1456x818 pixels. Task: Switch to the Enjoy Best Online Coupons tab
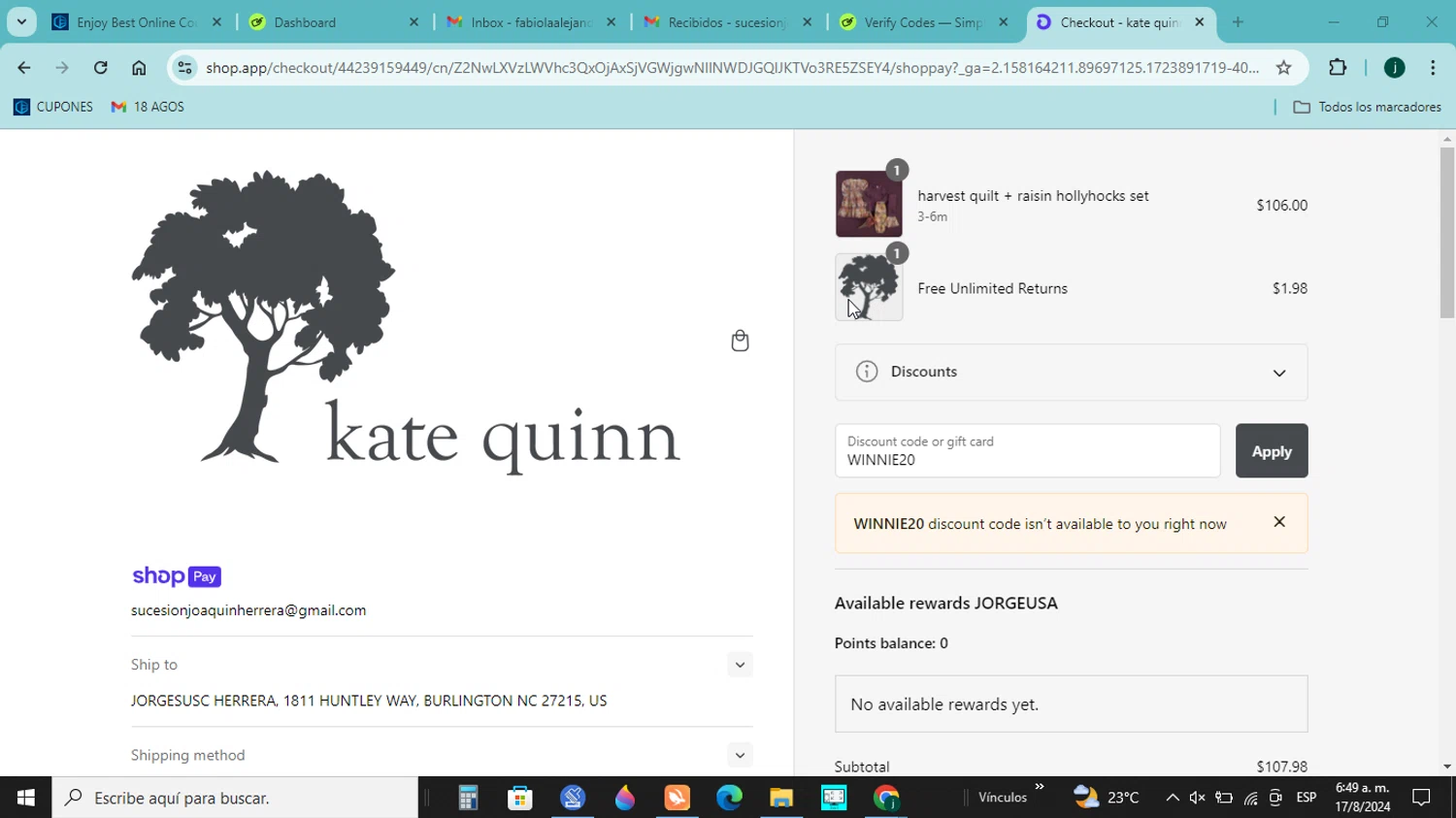[136, 21]
